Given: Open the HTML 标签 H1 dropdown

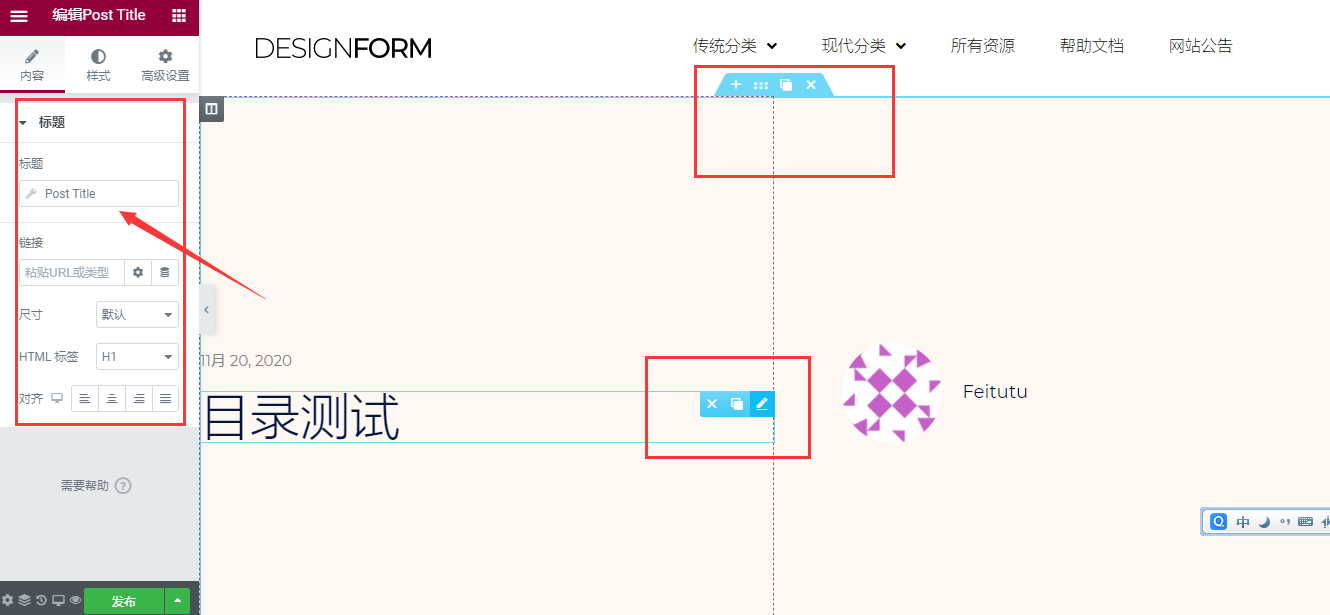Looking at the screenshot, I should (137, 356).
